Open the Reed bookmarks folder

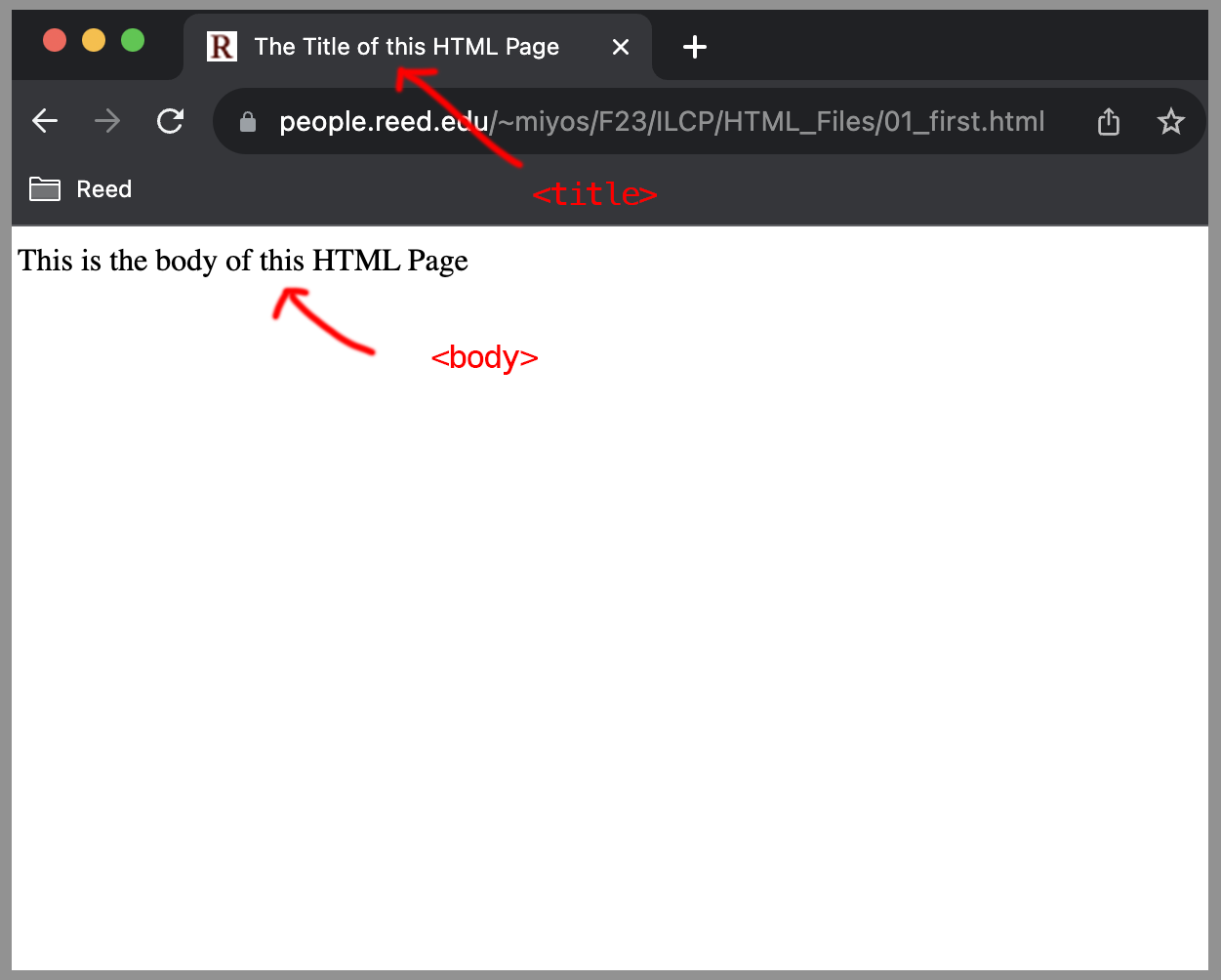pyautogui.click(x=81, y=189)
